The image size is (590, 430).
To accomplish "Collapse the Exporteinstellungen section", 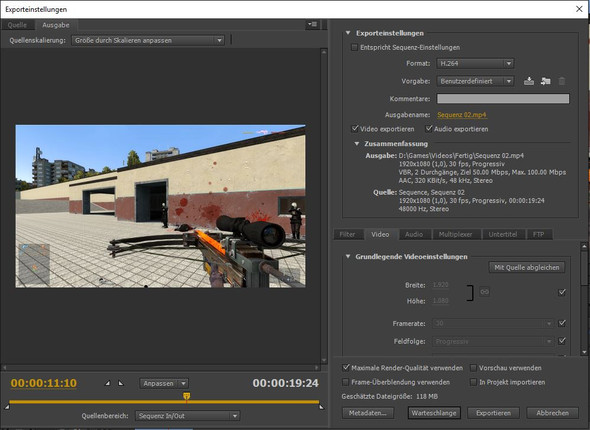I will tap(348, 33).
